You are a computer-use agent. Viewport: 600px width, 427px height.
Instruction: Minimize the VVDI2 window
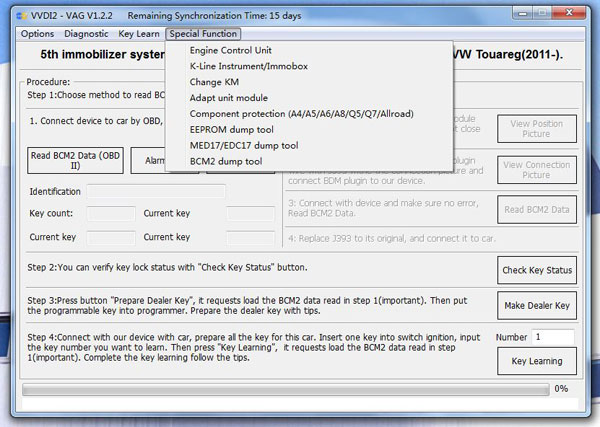523,14
